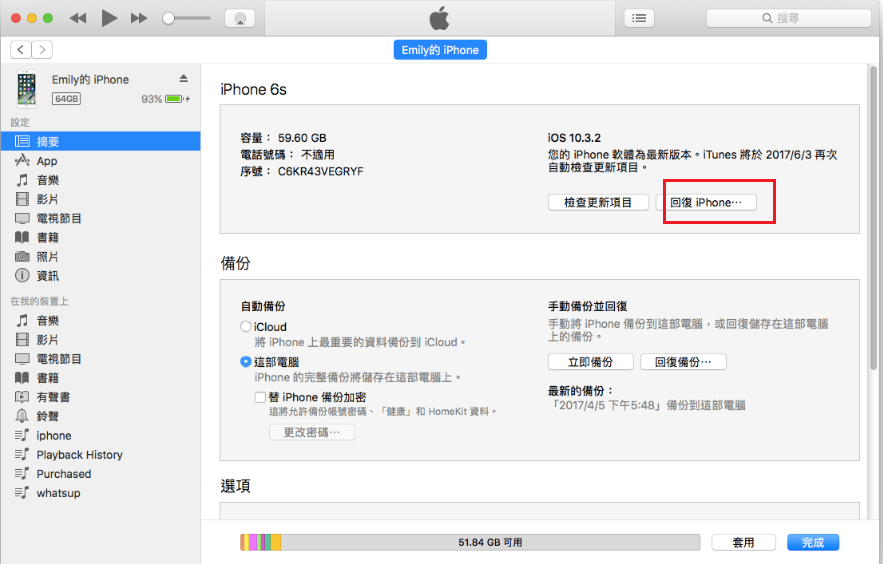Click 檢查更新項目 button
The width and height of the screenshot is (883, 564).
[598, 203]
